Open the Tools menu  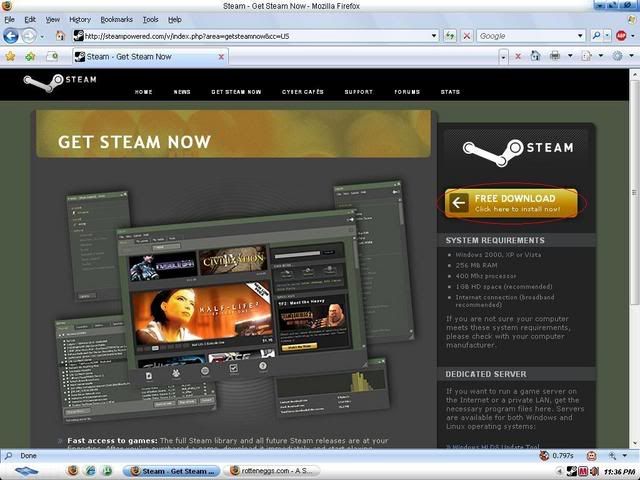pyautogui.click(x=150, y=19)
